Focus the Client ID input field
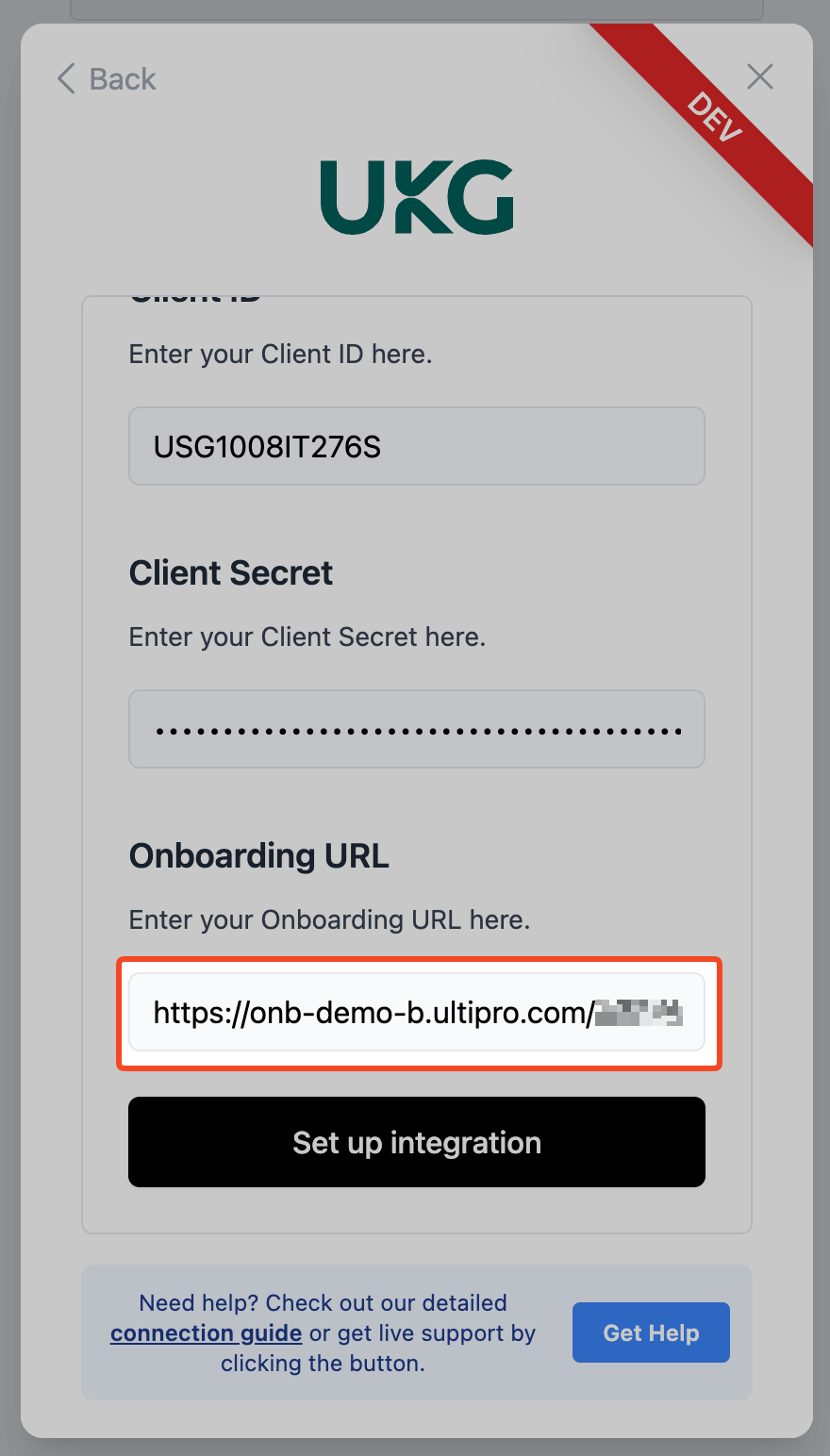Viewport: 830px width, 1456px height. 417,446
